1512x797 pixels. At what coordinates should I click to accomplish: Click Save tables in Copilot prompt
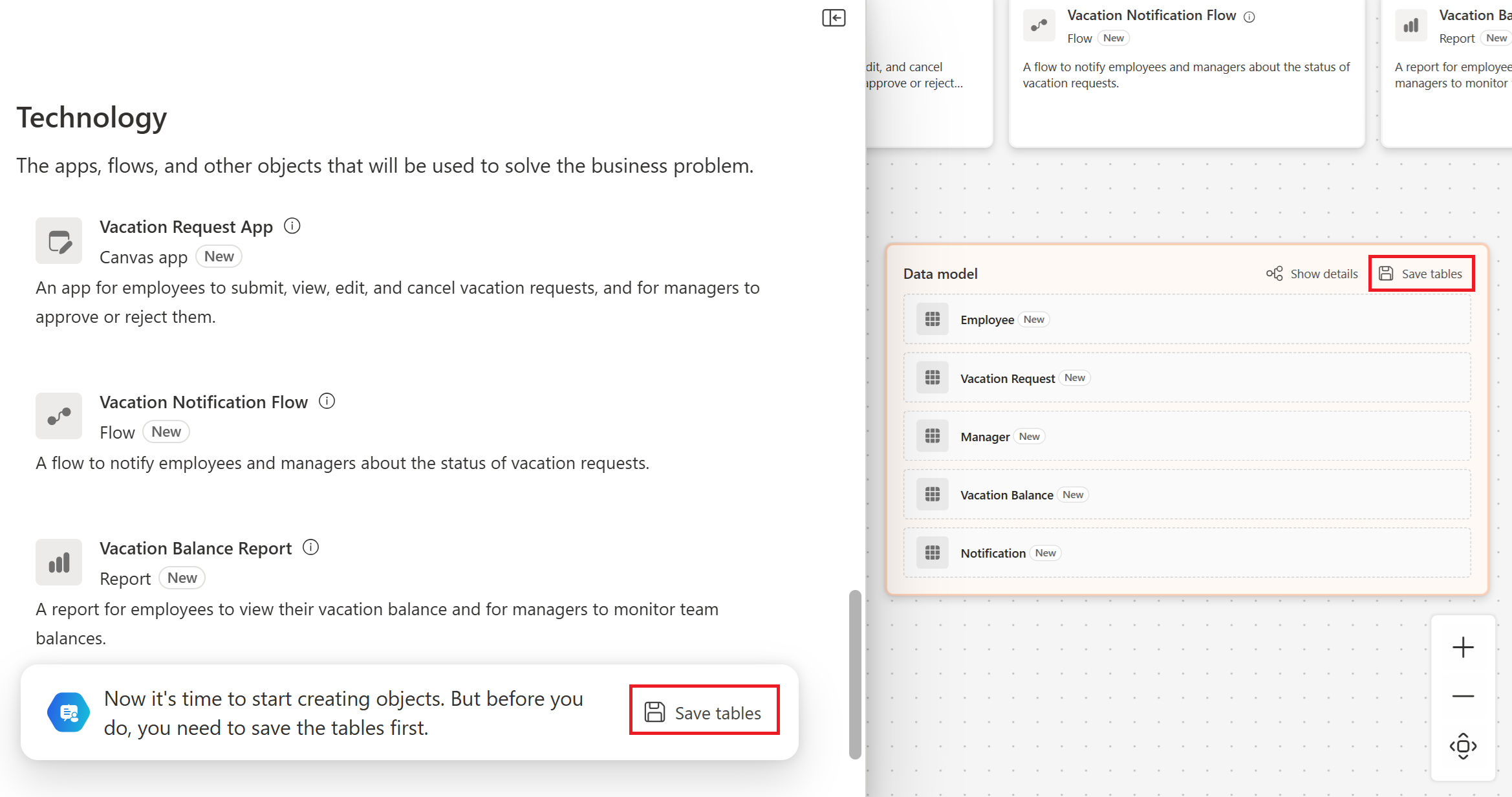[704, 712]
